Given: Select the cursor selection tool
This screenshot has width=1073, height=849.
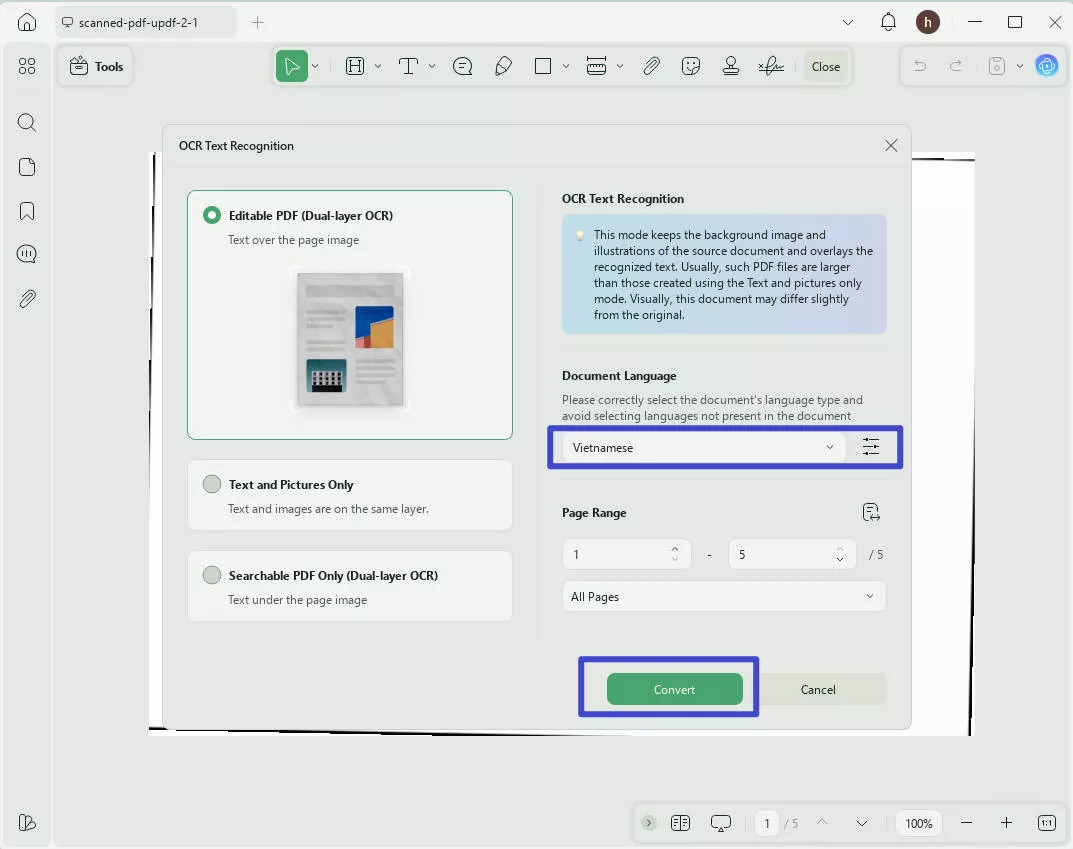Looking at the screenshot, I should (292, 66).
